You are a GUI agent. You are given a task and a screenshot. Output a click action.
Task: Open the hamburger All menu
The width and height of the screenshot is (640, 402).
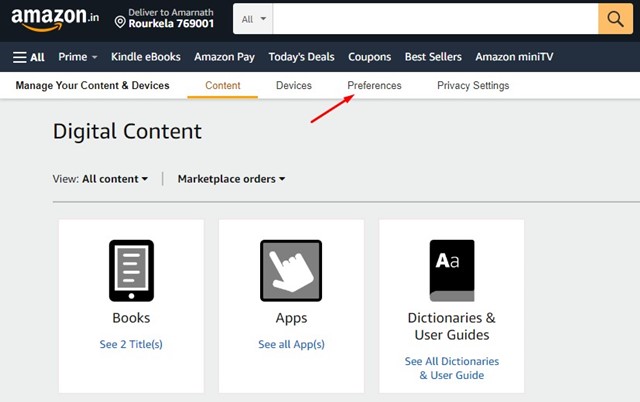28,57
